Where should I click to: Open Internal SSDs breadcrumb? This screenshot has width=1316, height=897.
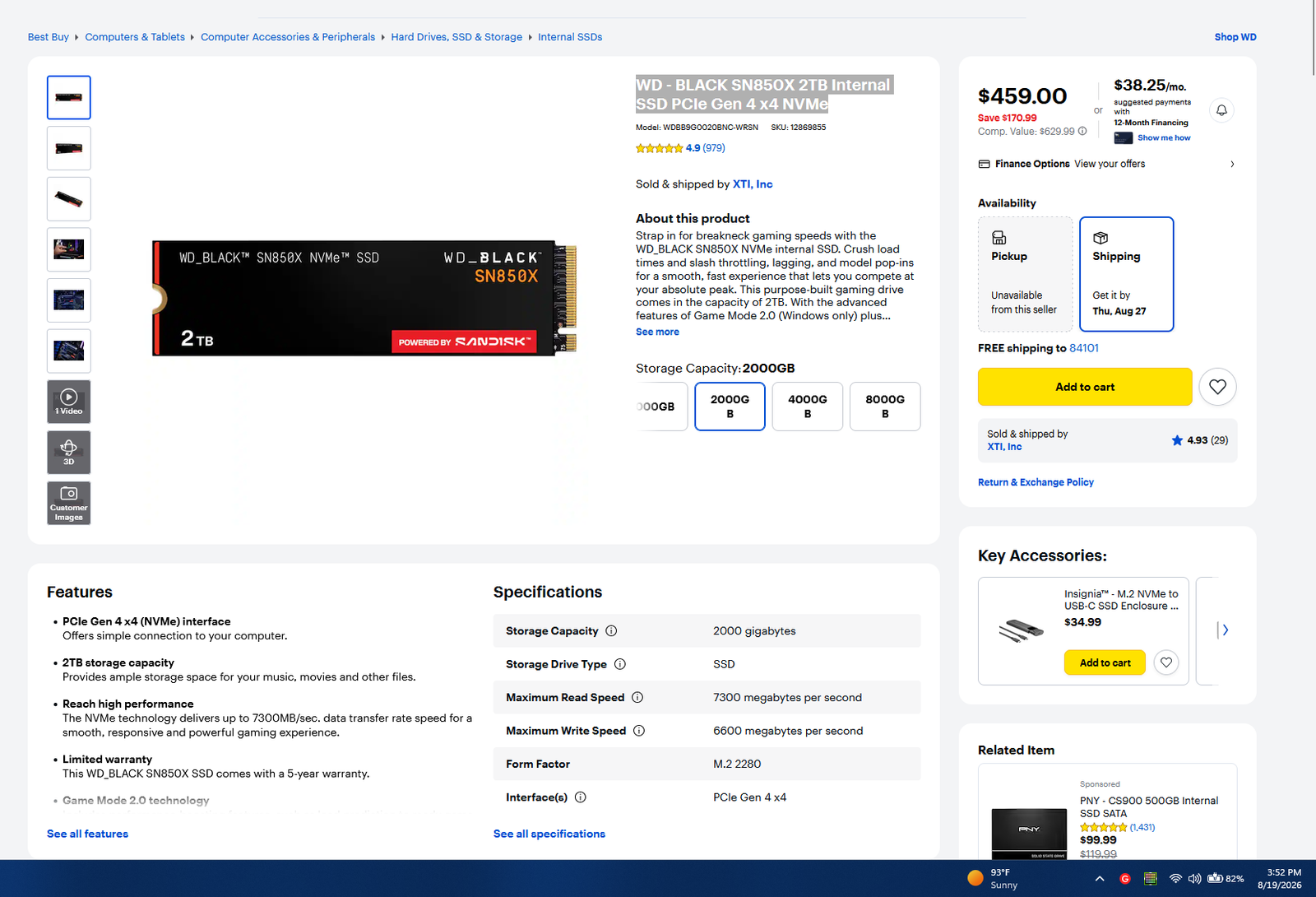(x=570, y=37)
